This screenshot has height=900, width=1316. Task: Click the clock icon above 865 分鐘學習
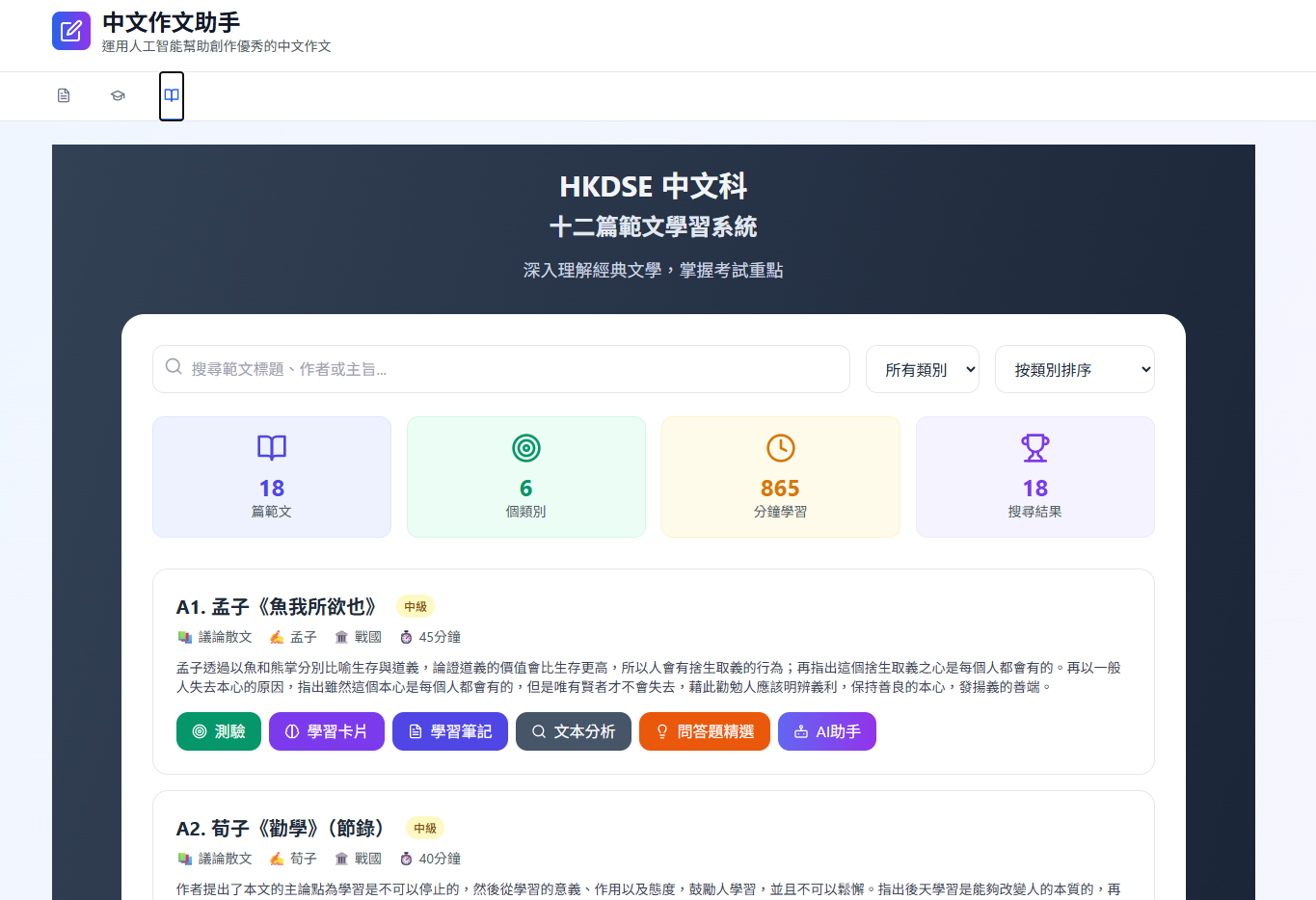pyautogui.click(x=781, y=448)
